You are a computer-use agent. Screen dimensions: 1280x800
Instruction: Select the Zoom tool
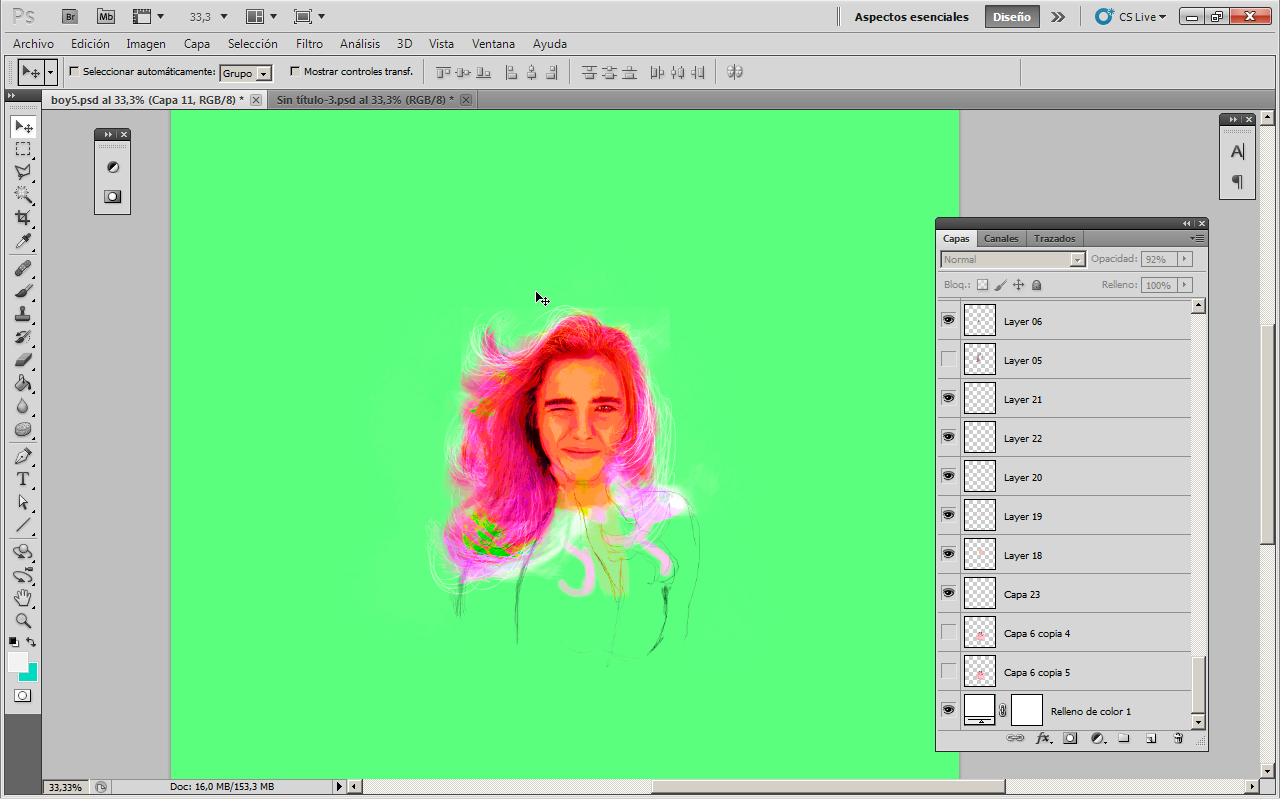click(x=23, y=621)
